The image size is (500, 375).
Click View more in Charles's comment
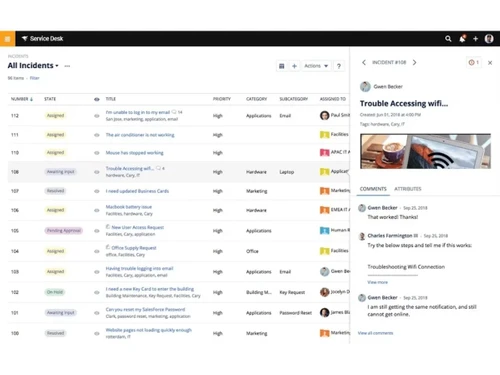[x=377, y=282]
